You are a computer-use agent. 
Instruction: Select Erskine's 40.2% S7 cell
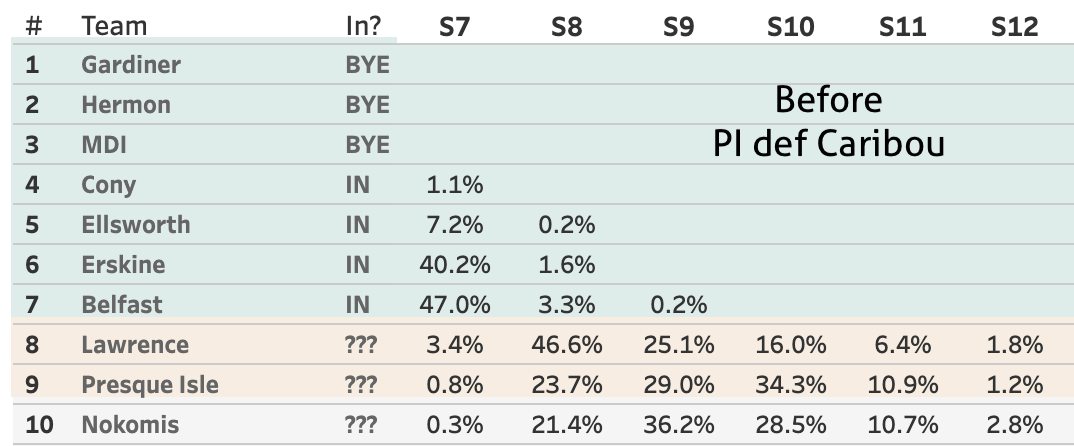click(x=454, y=264)
